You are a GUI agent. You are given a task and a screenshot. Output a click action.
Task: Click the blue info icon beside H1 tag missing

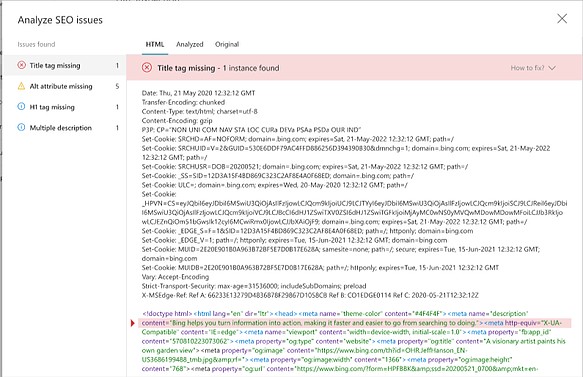pos(22,107)
